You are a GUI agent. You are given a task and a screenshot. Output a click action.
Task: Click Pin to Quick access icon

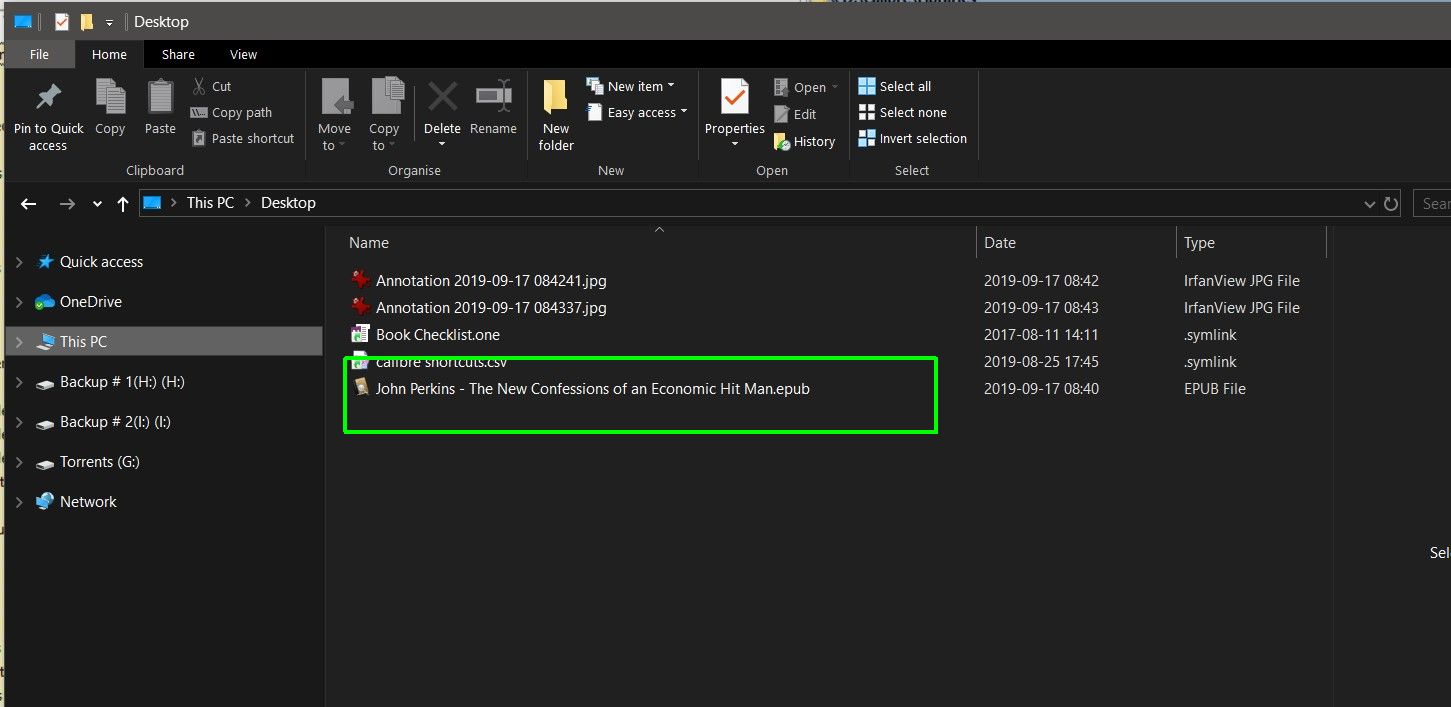point(47,97)
